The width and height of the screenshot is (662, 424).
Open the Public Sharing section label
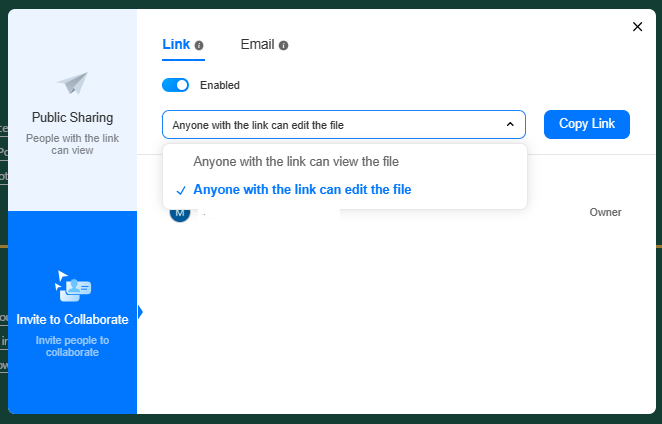72,117
